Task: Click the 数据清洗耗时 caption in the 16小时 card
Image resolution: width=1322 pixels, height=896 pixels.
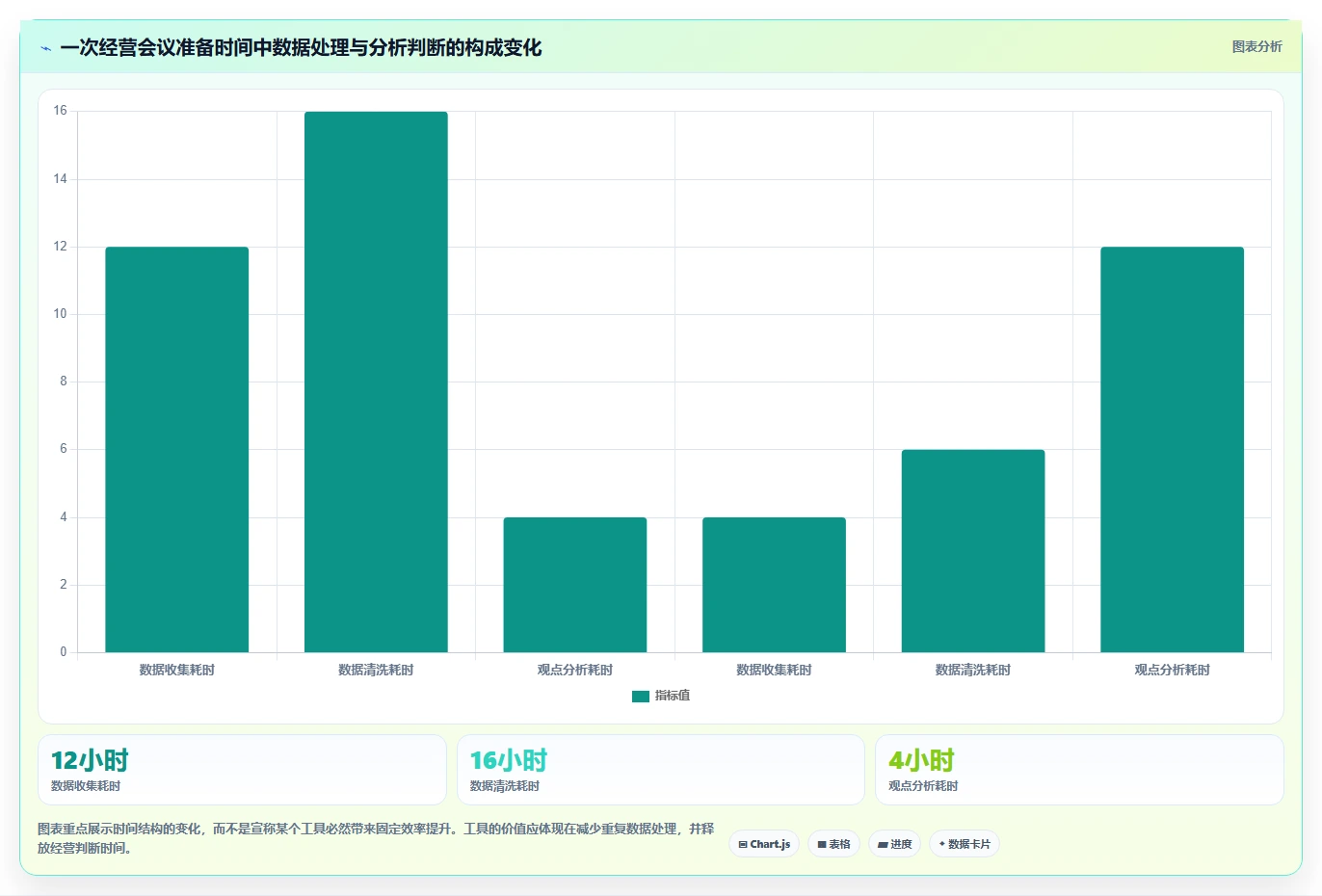Action: (x=505, y=786)
